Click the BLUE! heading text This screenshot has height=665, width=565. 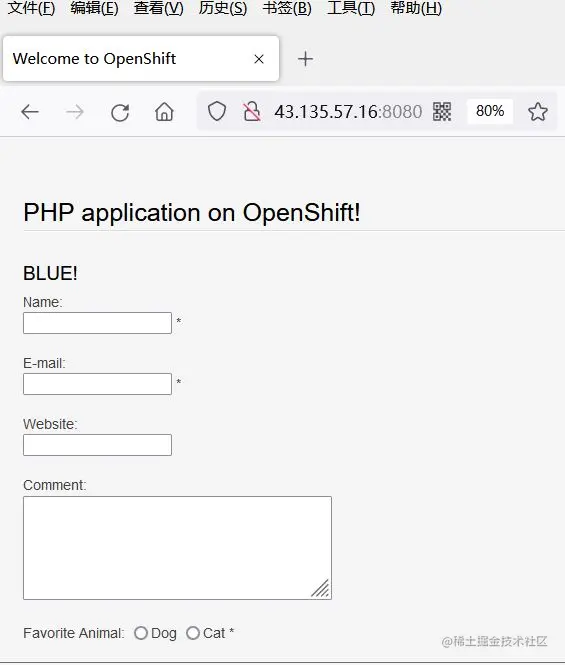click(x=50, y=273)
